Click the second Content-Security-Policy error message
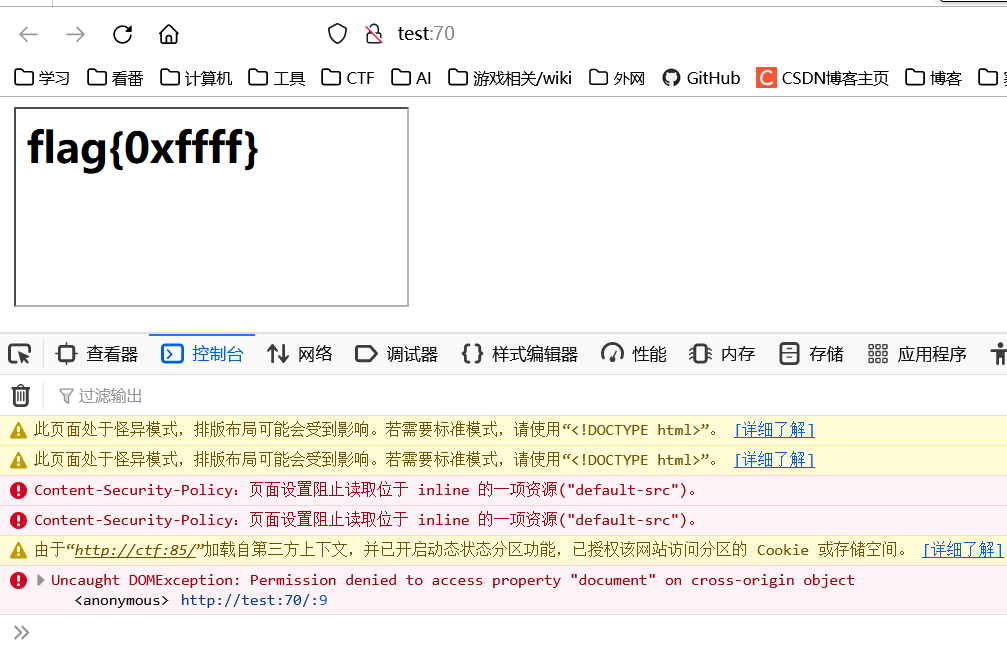The height and width of the screenshot is (656, 1007). 365,520
